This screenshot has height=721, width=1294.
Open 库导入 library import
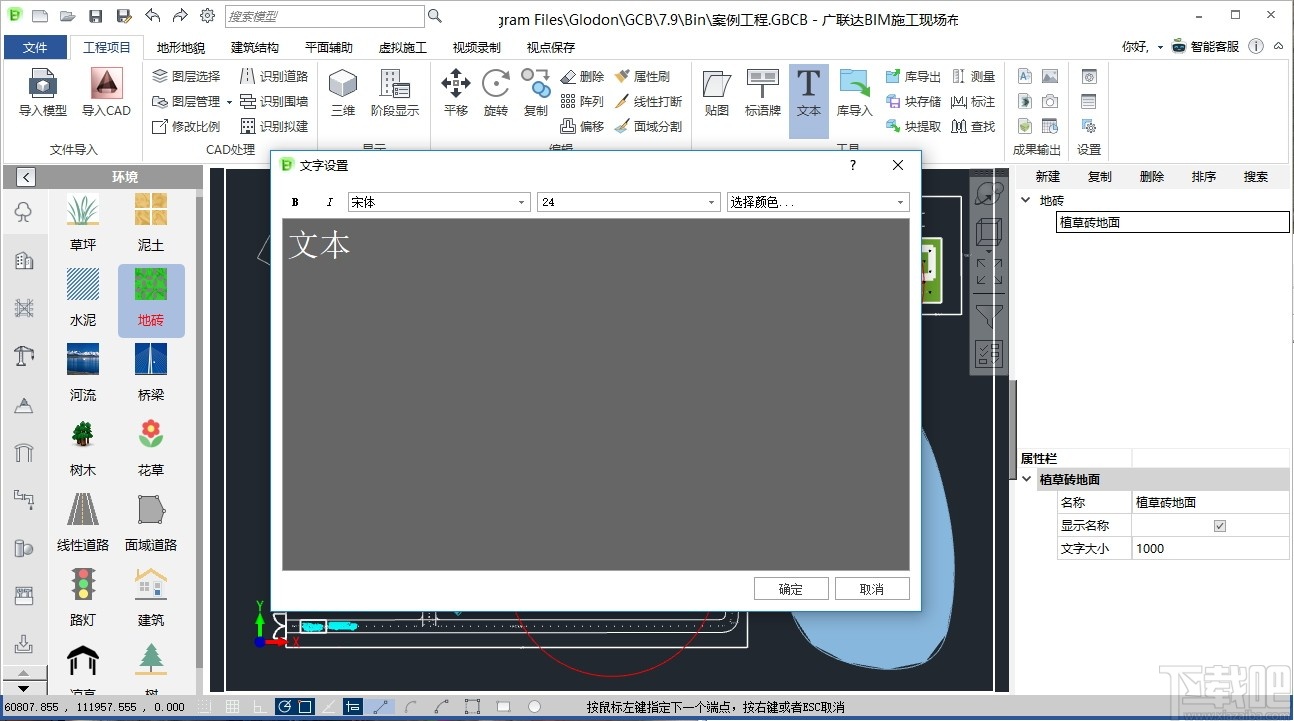(855, 93)
